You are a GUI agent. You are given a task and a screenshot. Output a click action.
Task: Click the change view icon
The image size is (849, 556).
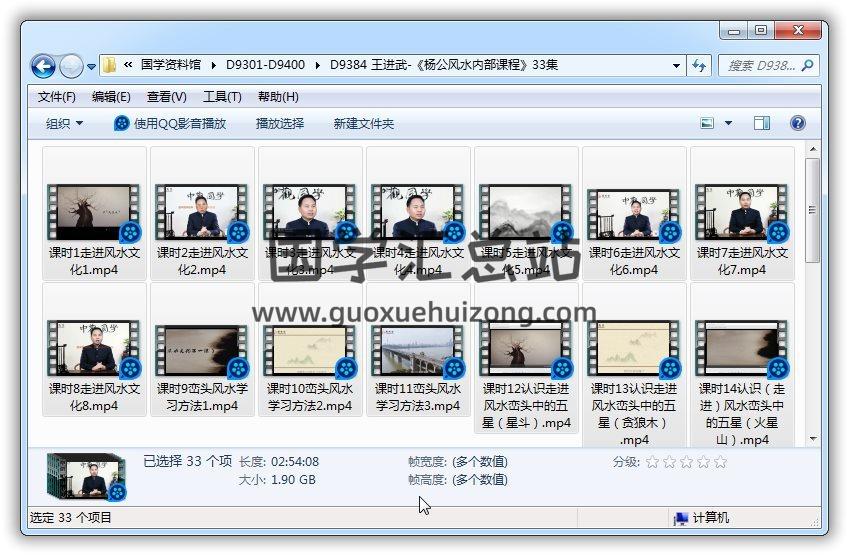coord(708,123)
